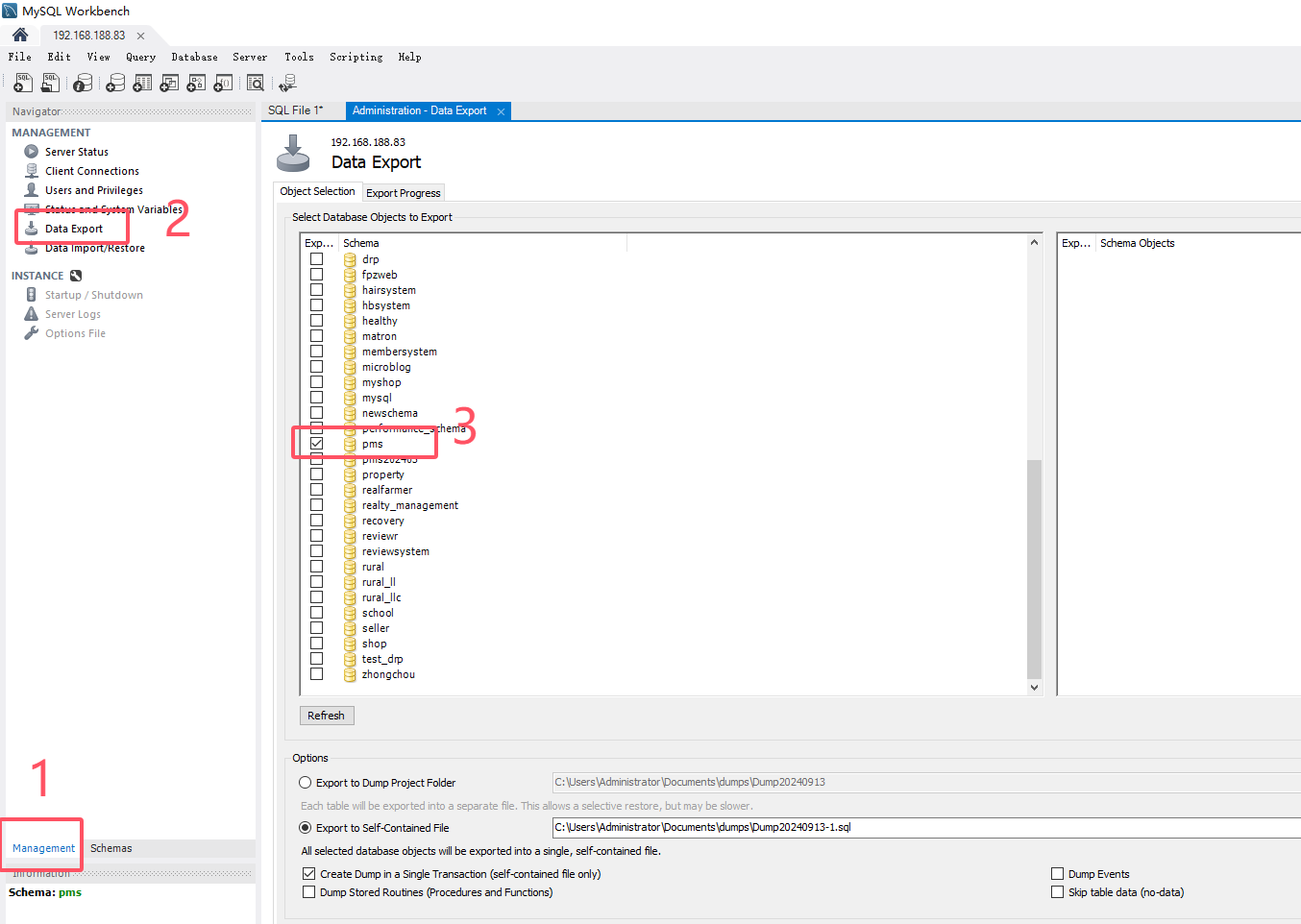Screen dimensions: 1301x924
Task: Close the Administration - Data Export tab
Action: coord(501,111)
